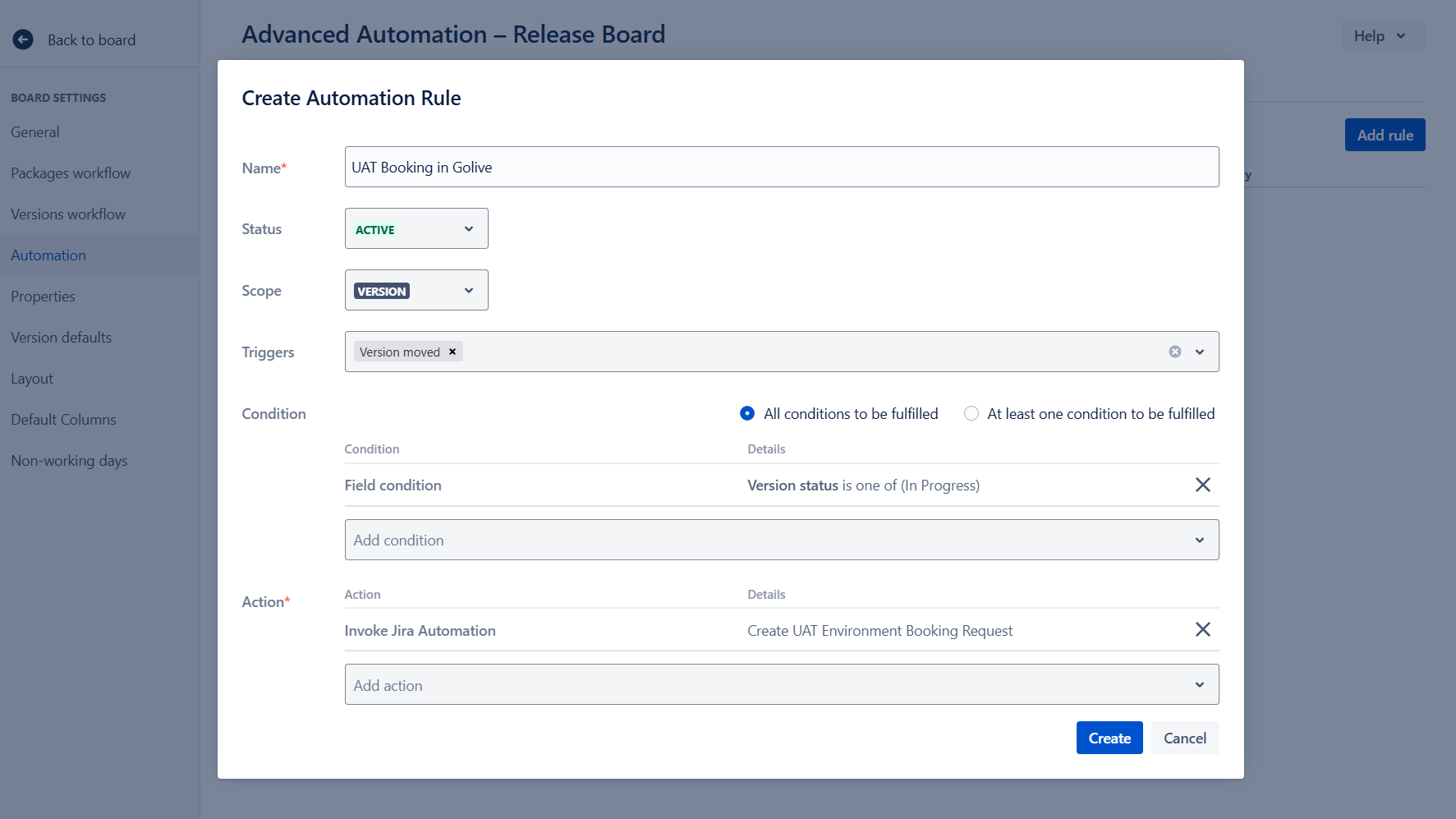Open Versions workflow settings
Image resolution: width=1456 pixels, height=819 pixels.
(x=68, y=214)
